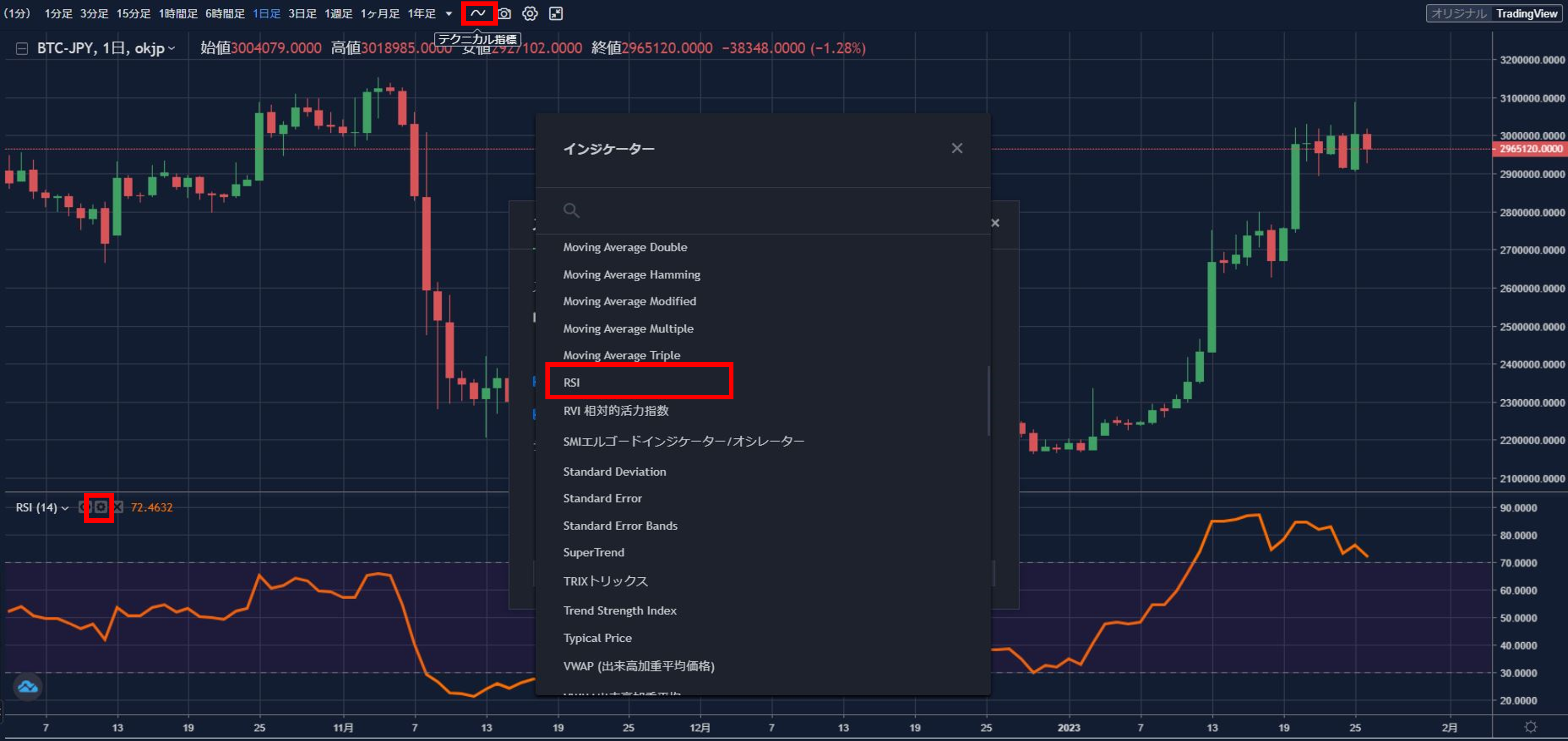Screen dimensions: 1568x741
Task: Open the technical indicators (テクニカル指標) icon
Action: coord(479,13)
